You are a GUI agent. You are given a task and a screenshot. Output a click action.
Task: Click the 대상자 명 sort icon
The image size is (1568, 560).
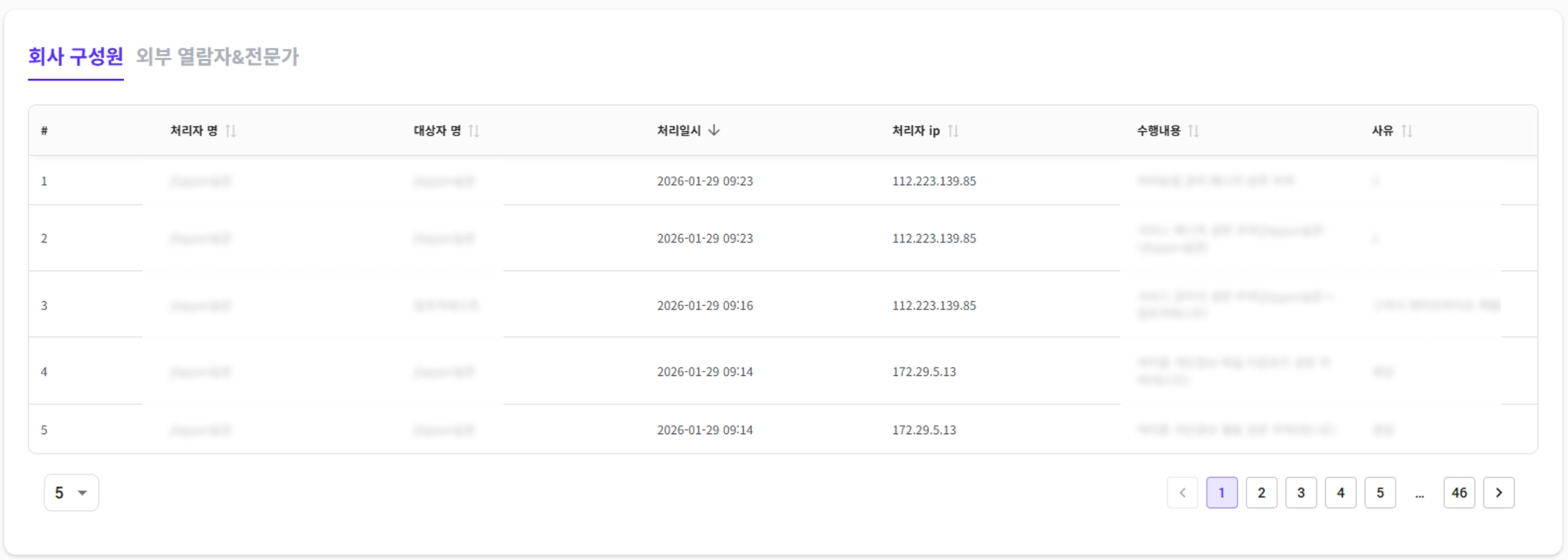[x=474, y=131]
